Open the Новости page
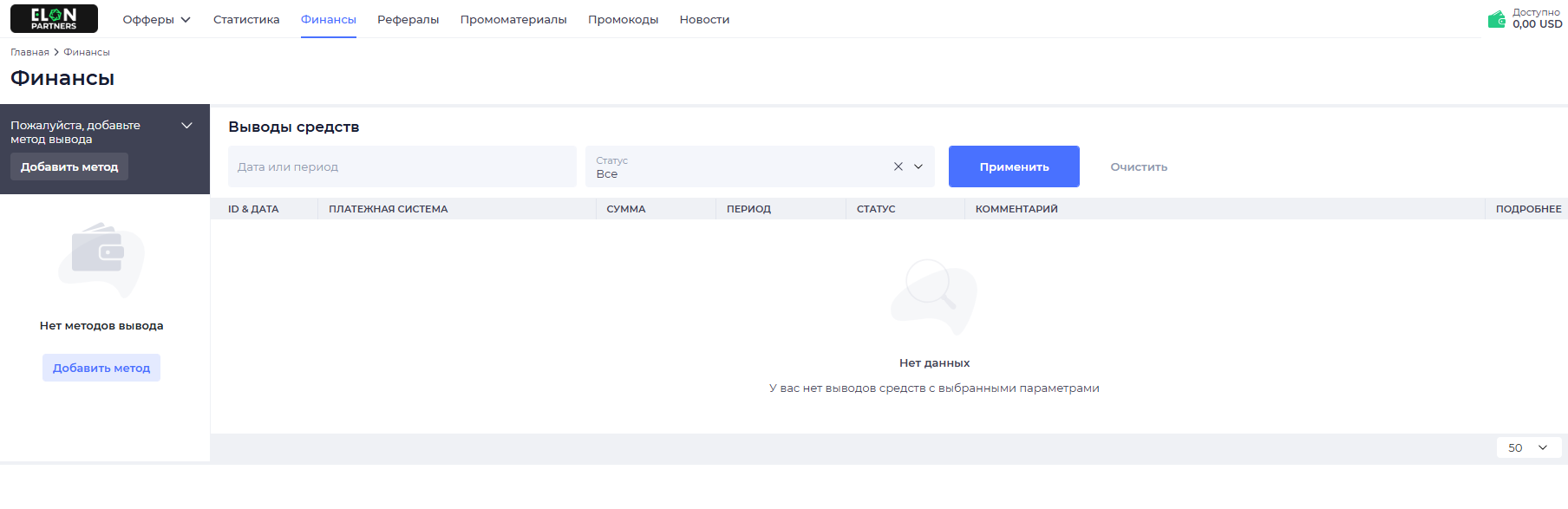This screenshot has height=509, width=1568. tap(704, 19)
